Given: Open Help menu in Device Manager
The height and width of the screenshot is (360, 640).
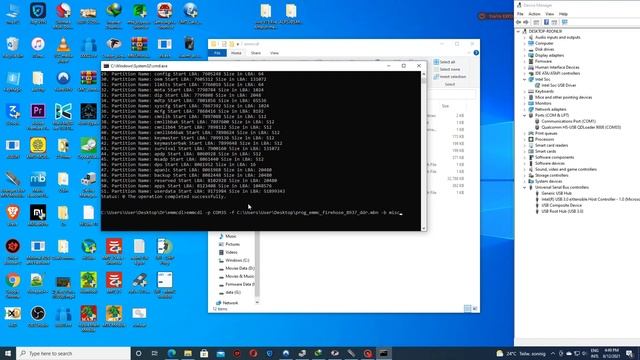Looking at the screenshot, I should (x=563, y=14).
